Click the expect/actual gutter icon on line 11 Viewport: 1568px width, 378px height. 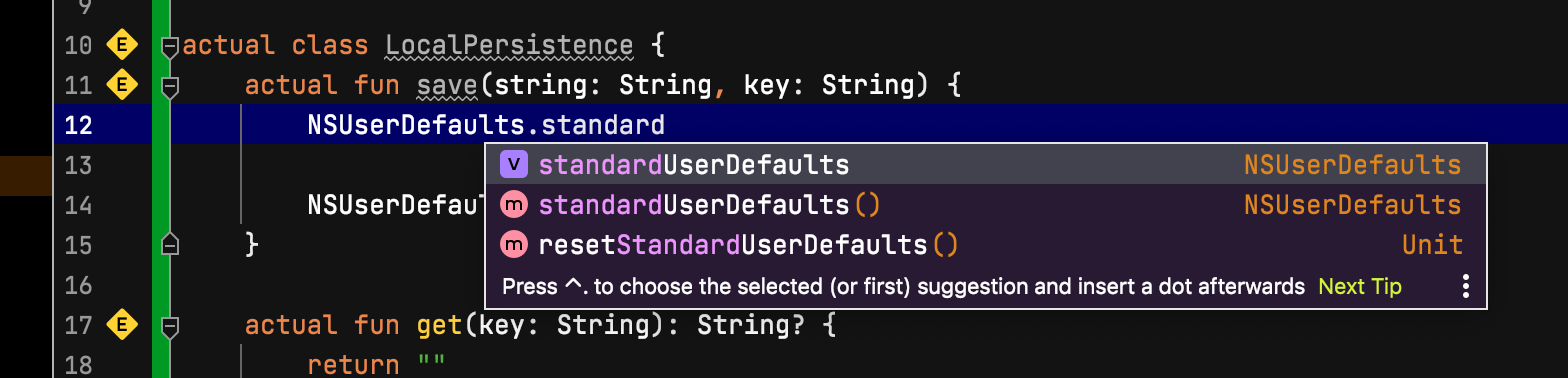[122, 85]
